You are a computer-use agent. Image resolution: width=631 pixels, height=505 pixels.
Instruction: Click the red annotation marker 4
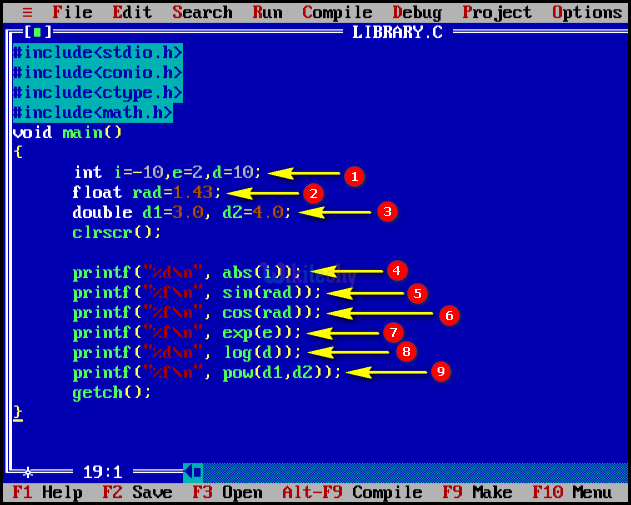coord(396,270)
